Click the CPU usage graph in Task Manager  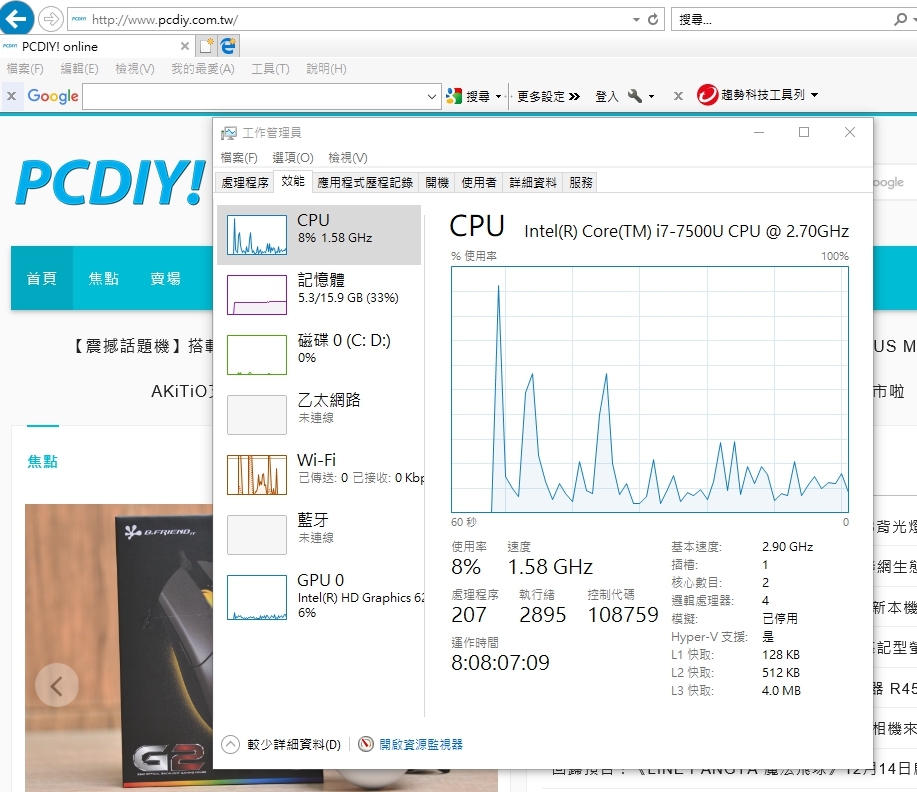650,390
